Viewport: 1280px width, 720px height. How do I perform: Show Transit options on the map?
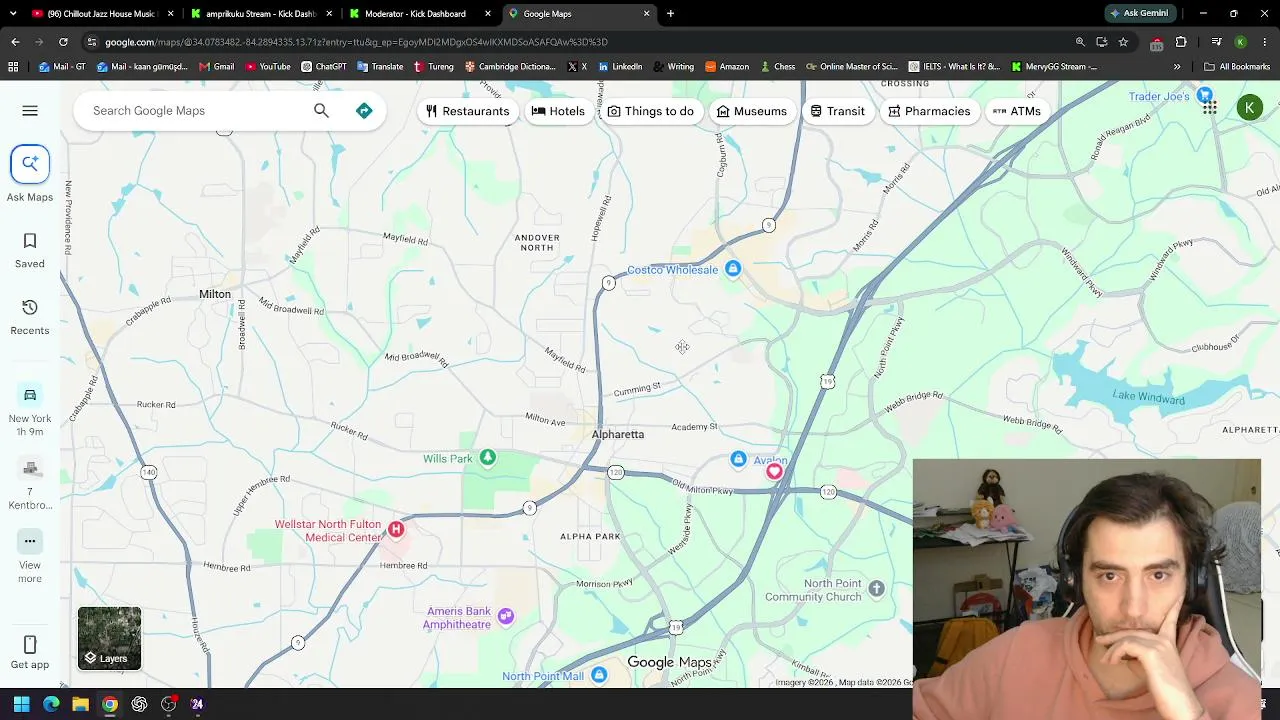pos(837,111)
